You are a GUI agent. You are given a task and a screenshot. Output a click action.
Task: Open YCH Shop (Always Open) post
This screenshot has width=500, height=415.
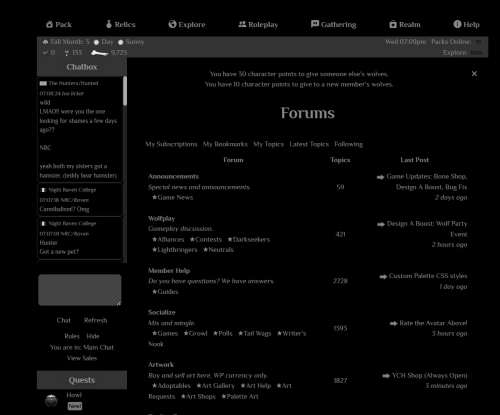click(430, 375)
